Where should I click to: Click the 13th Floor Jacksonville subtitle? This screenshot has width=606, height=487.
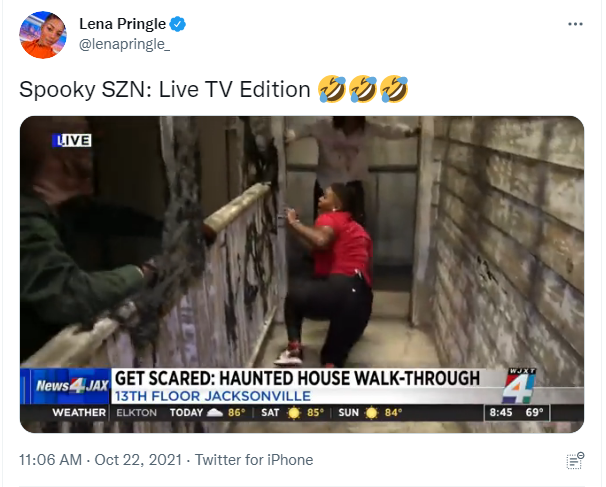(213, 397)
